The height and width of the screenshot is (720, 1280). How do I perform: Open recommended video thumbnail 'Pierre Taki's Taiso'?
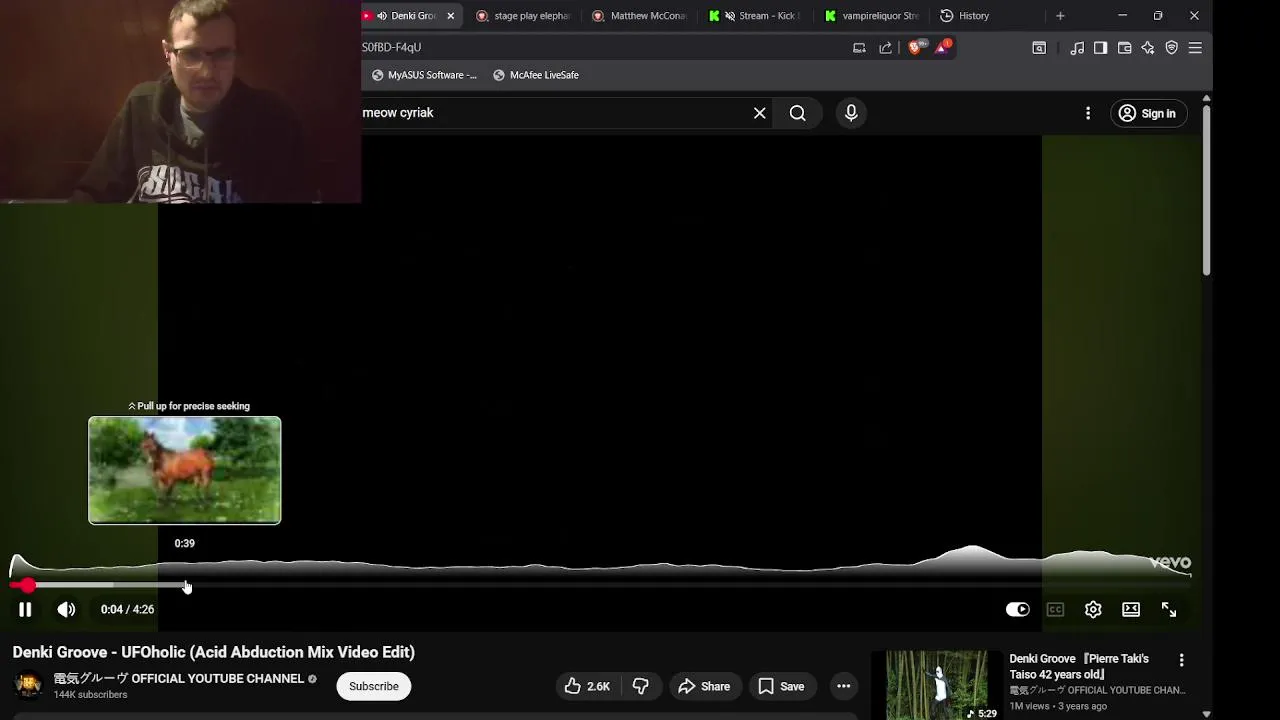(937, 685)
